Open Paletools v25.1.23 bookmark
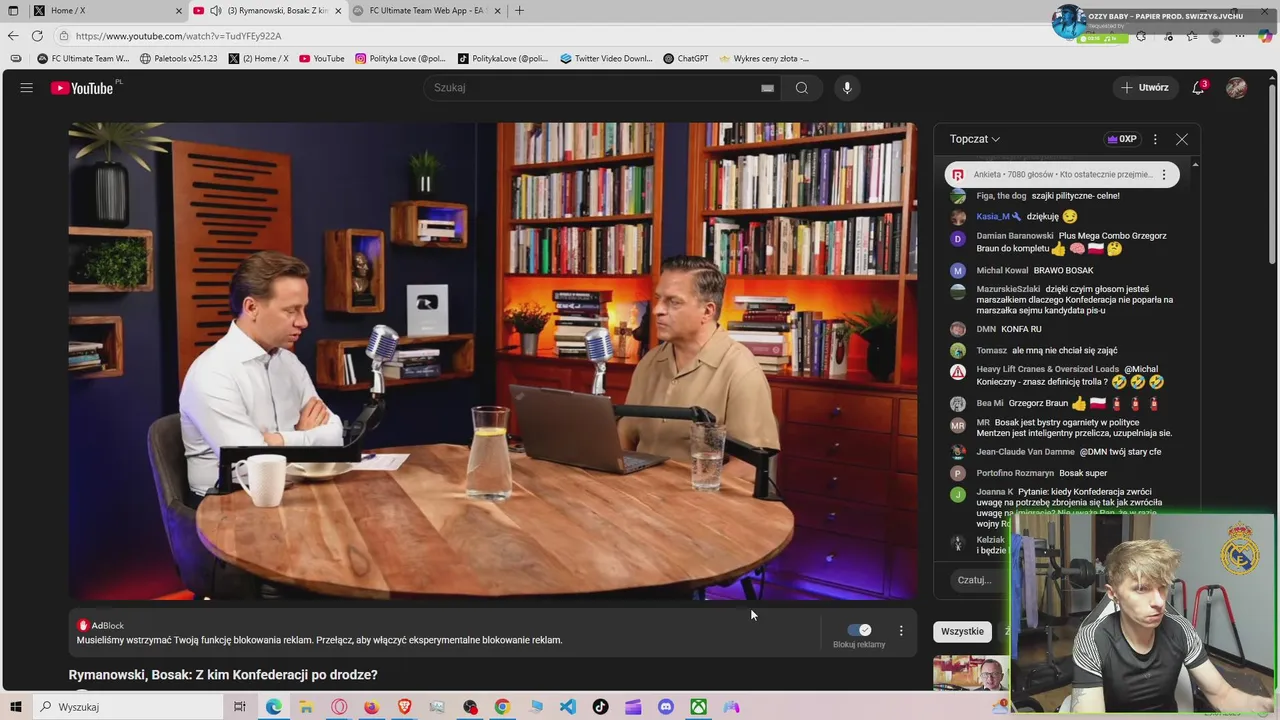The width and height of the screenshot is (1280, 720). click(x=179, y=59)
